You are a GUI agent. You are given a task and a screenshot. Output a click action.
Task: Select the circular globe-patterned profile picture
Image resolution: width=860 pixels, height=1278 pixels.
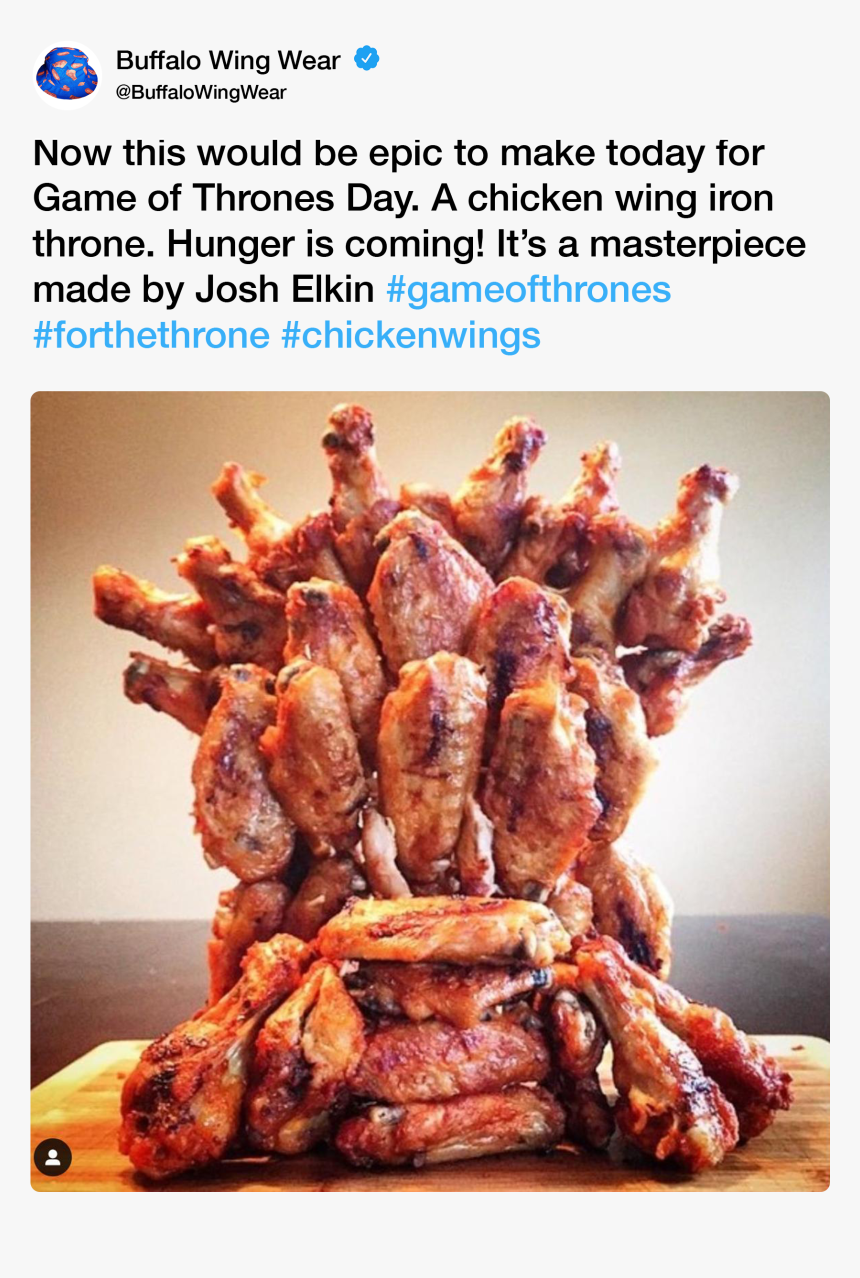(x=68, y=72)
